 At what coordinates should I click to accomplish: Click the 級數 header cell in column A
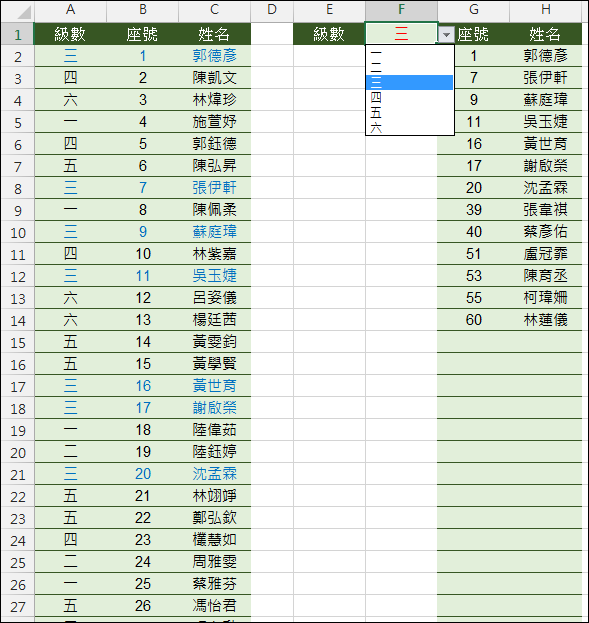[x=70, y=34]
